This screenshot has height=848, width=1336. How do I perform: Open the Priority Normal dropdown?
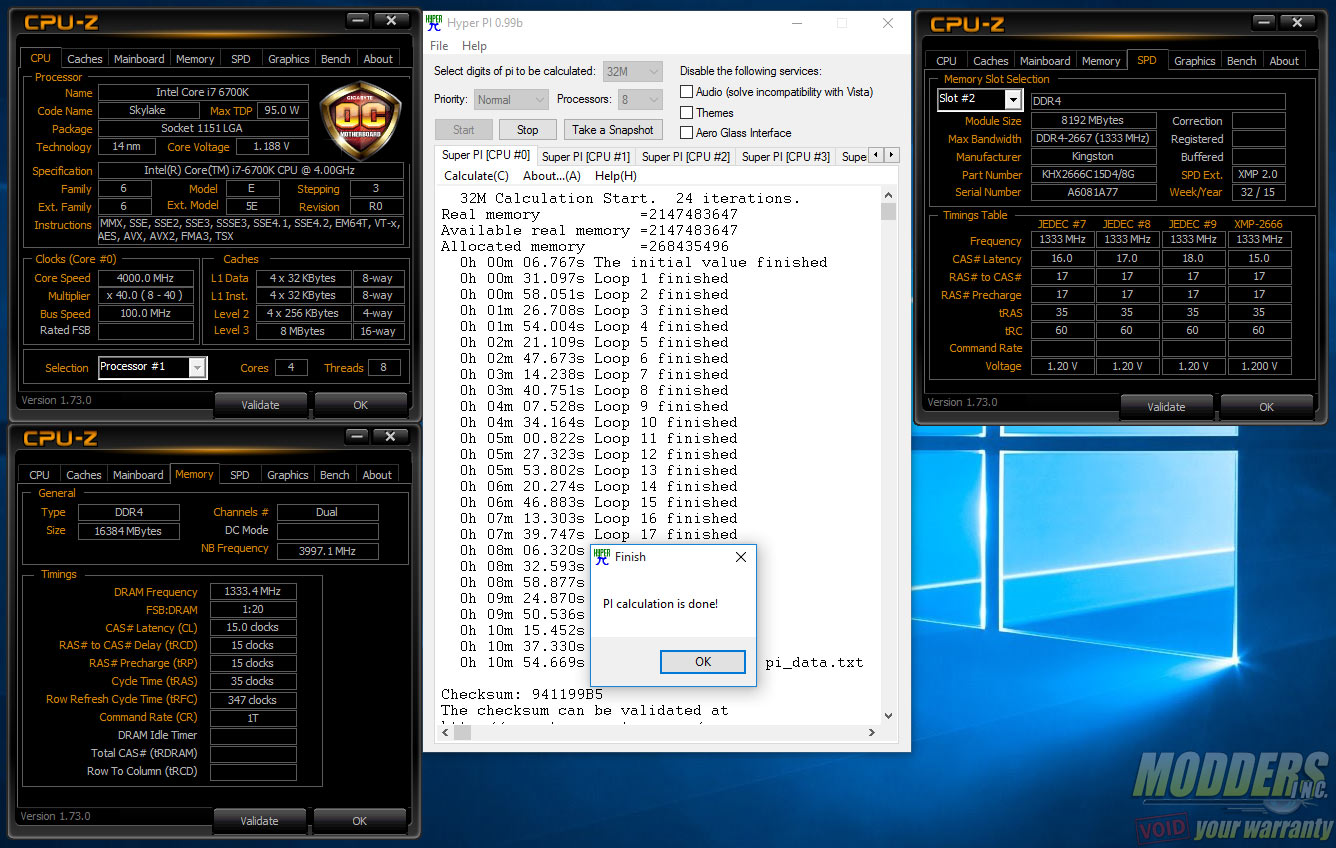[x=511, y=100]
